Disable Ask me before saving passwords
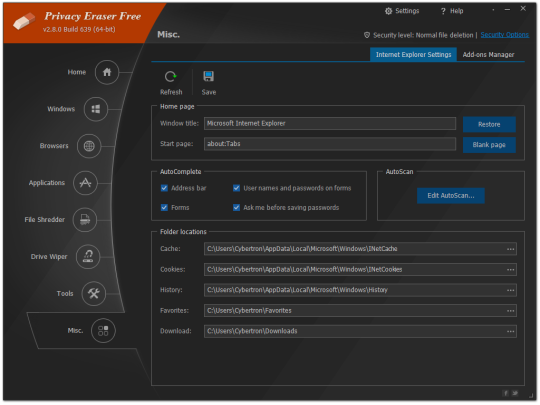This screenshot has width=540, height=405. pyautogui.click(x=236, y=207)
